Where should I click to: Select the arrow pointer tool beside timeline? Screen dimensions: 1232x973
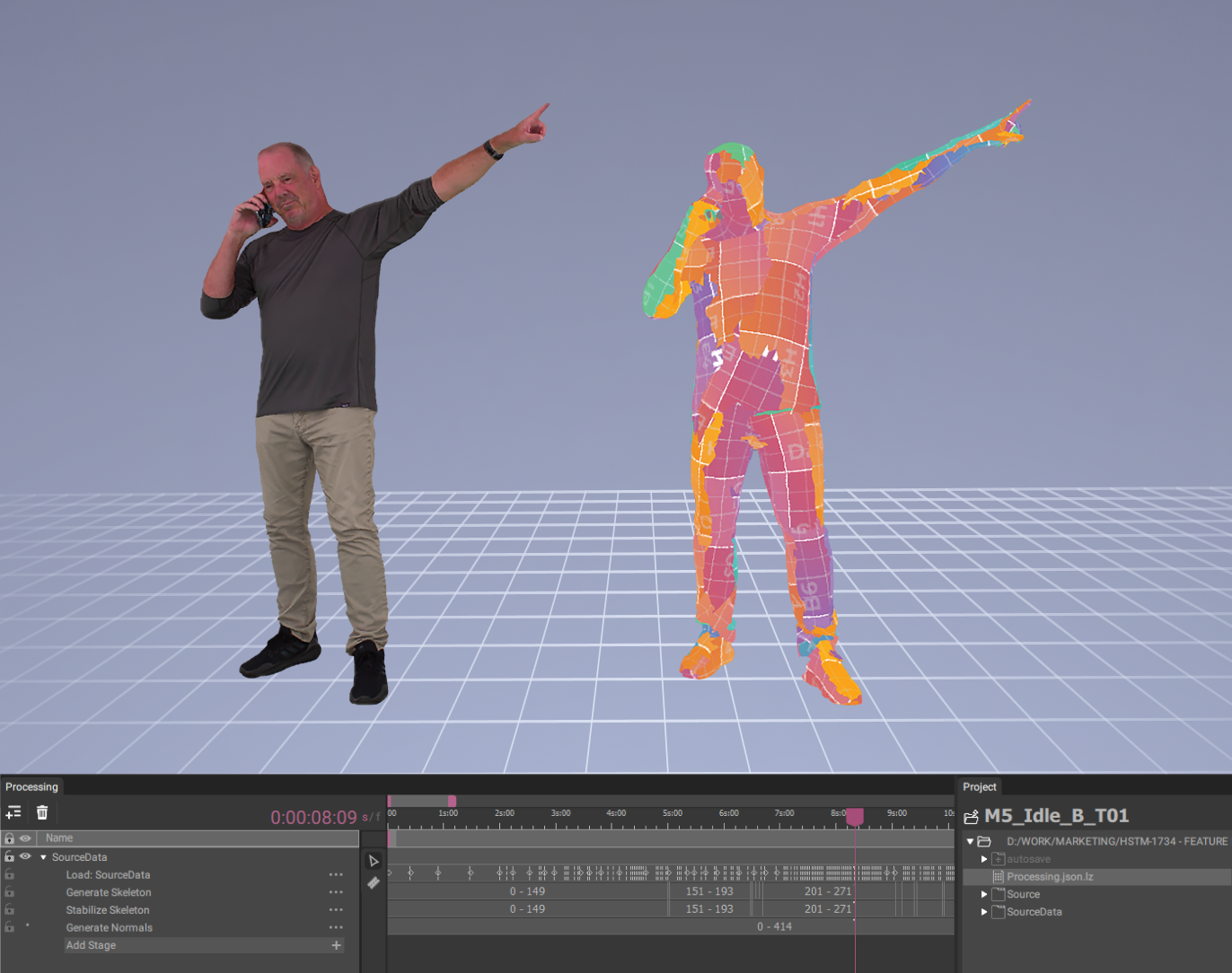tap(374, 861)
